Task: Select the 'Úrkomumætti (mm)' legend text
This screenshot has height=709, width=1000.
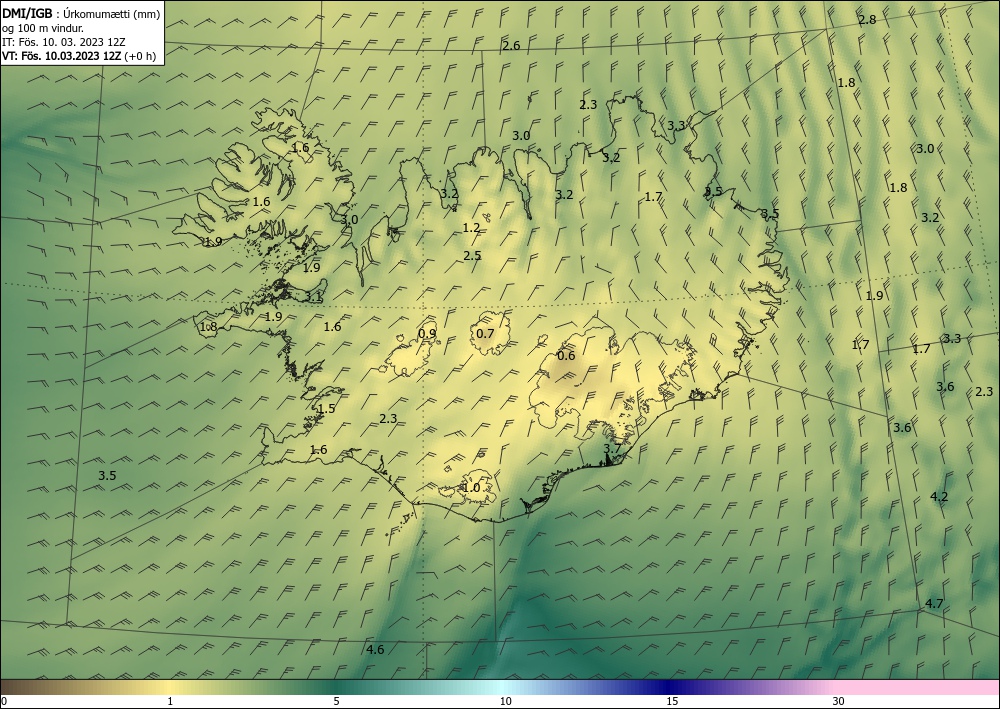Action: pos(112,14)
